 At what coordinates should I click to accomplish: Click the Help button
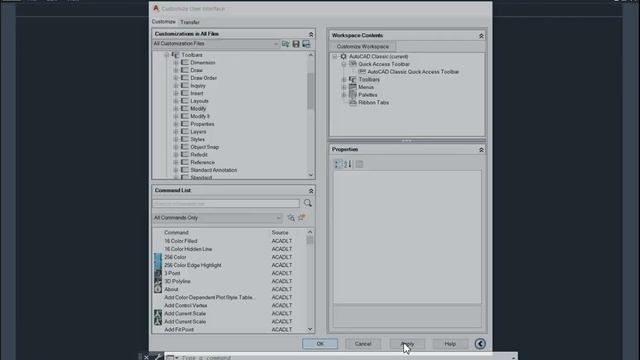click(450, 344)
